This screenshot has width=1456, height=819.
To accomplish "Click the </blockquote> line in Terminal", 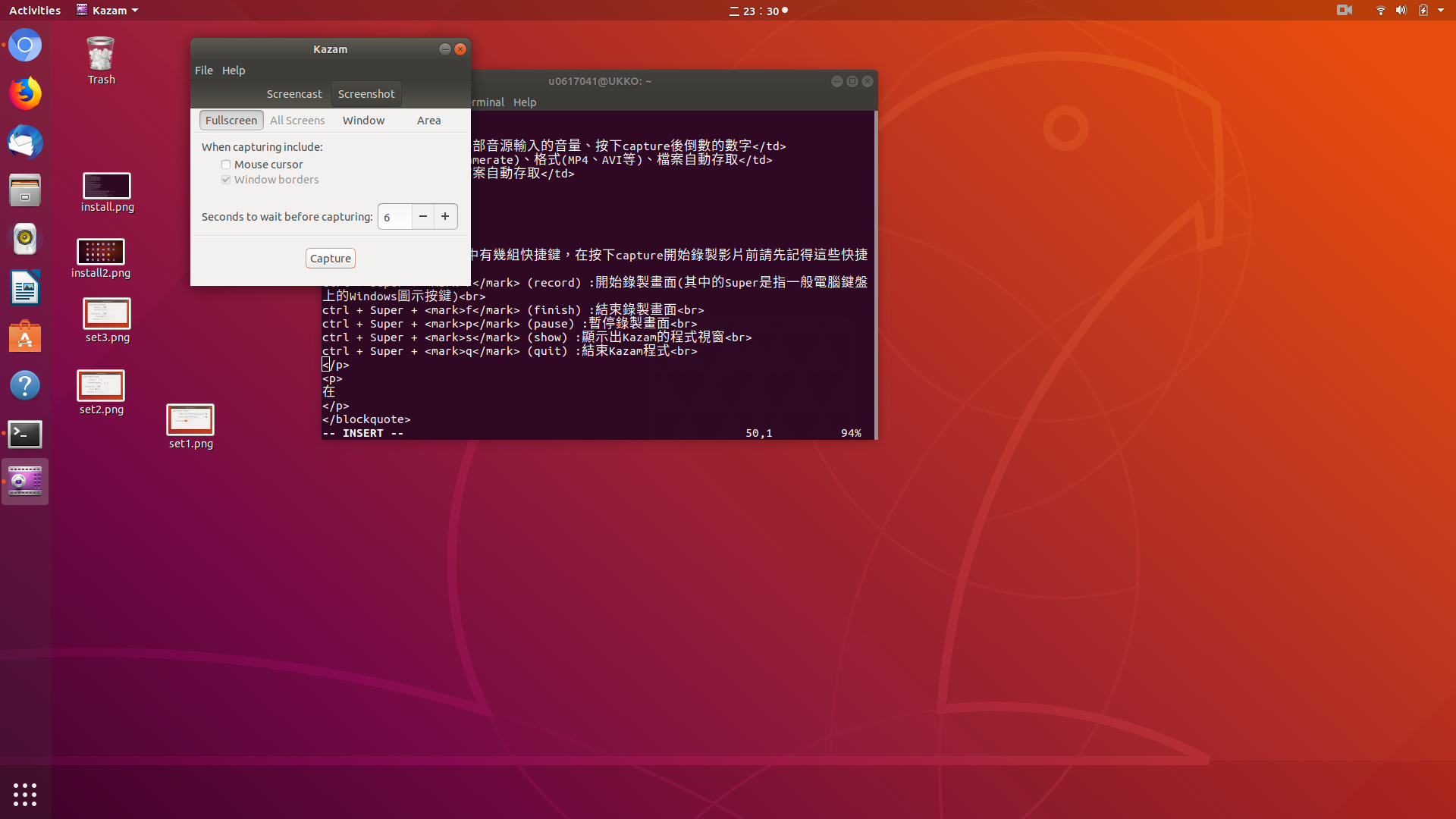I will pos(366,419).
